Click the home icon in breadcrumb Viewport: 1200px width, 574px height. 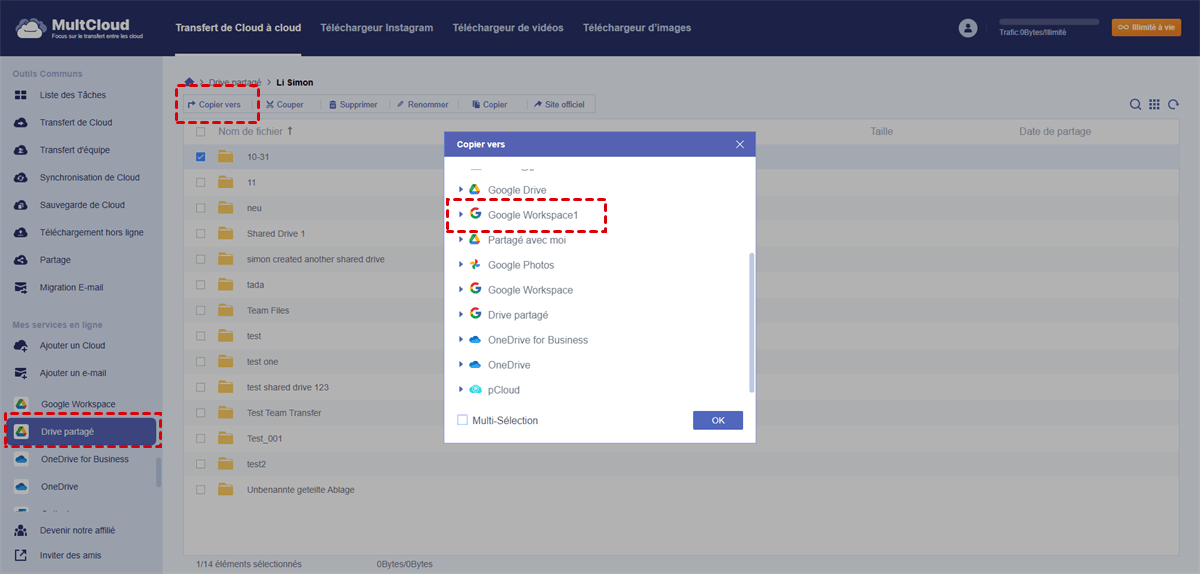pos(190,82)
